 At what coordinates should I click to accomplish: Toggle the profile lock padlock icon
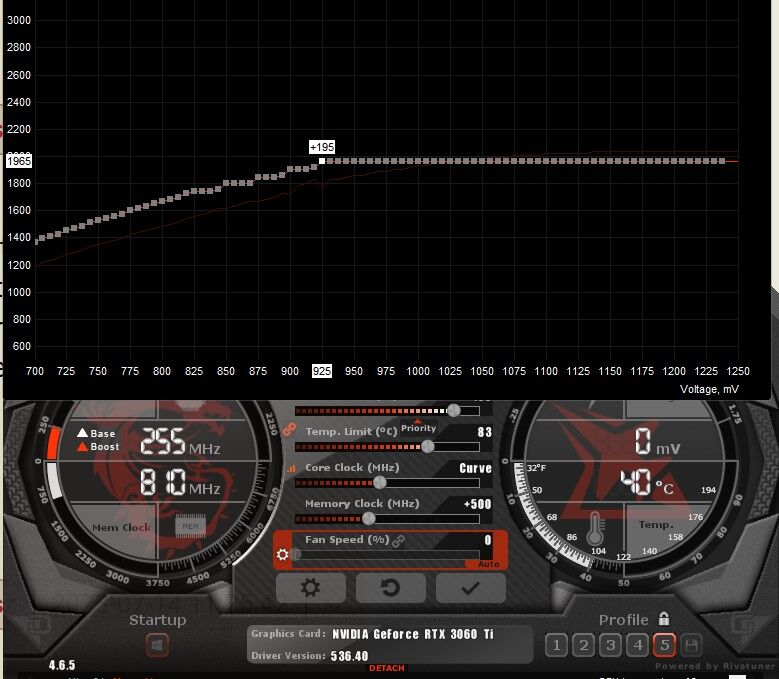coord(664,618)
